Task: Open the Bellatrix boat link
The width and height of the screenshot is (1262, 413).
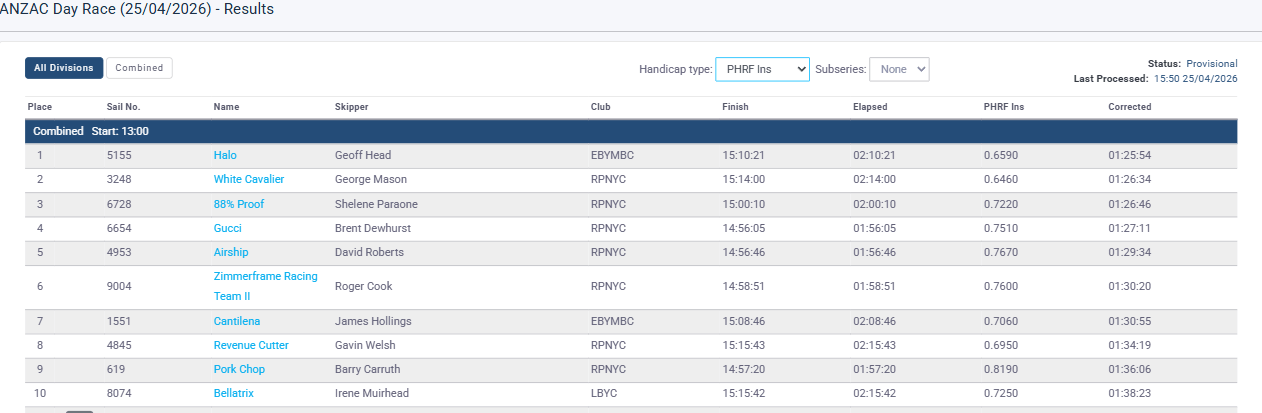Action: (234, 394)
